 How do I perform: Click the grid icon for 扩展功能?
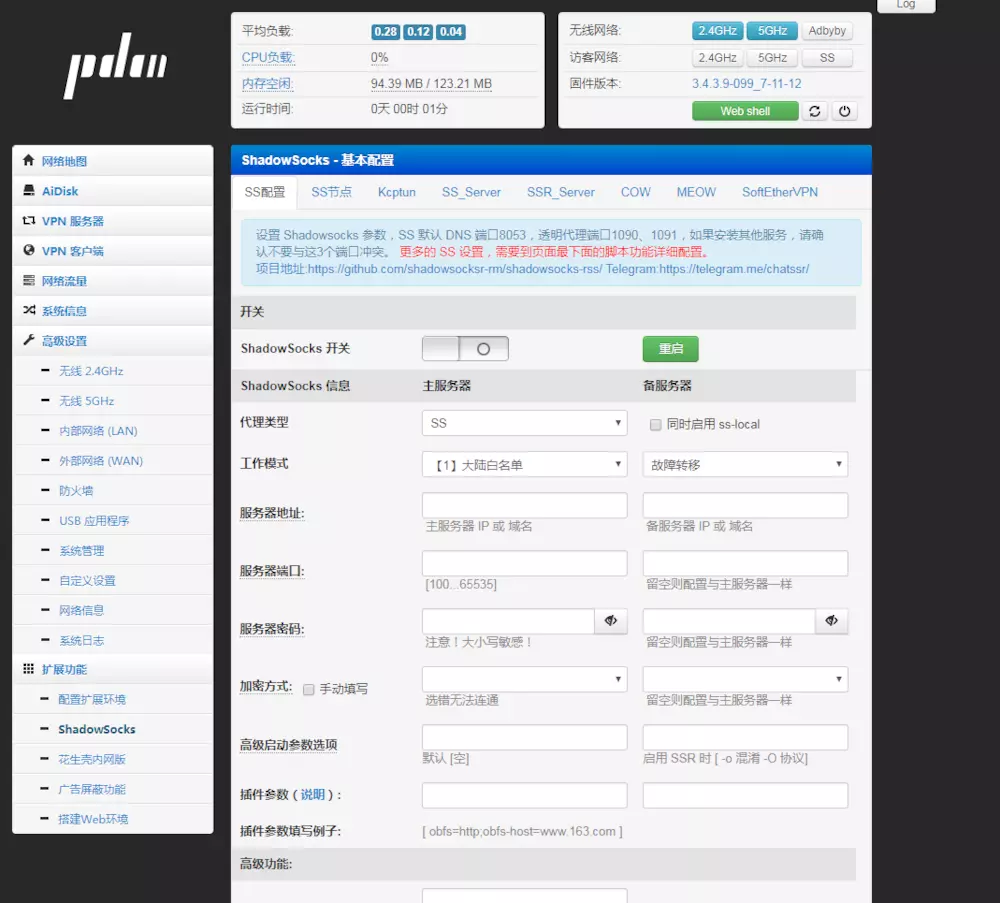pyautogui.click(x=29, y=669)
